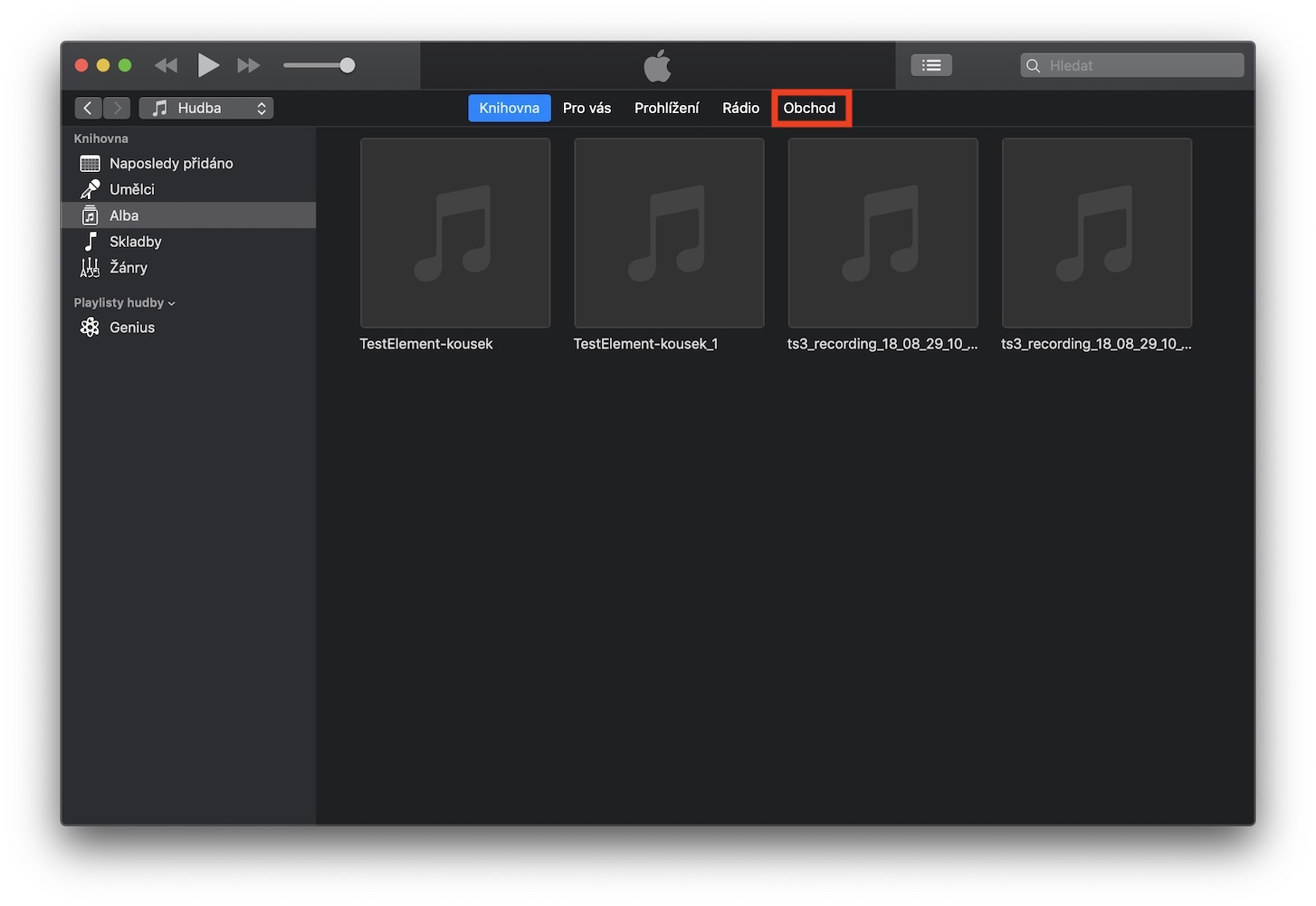
Task: Click the album icon beside Alba
Action: tap(90, 215)
